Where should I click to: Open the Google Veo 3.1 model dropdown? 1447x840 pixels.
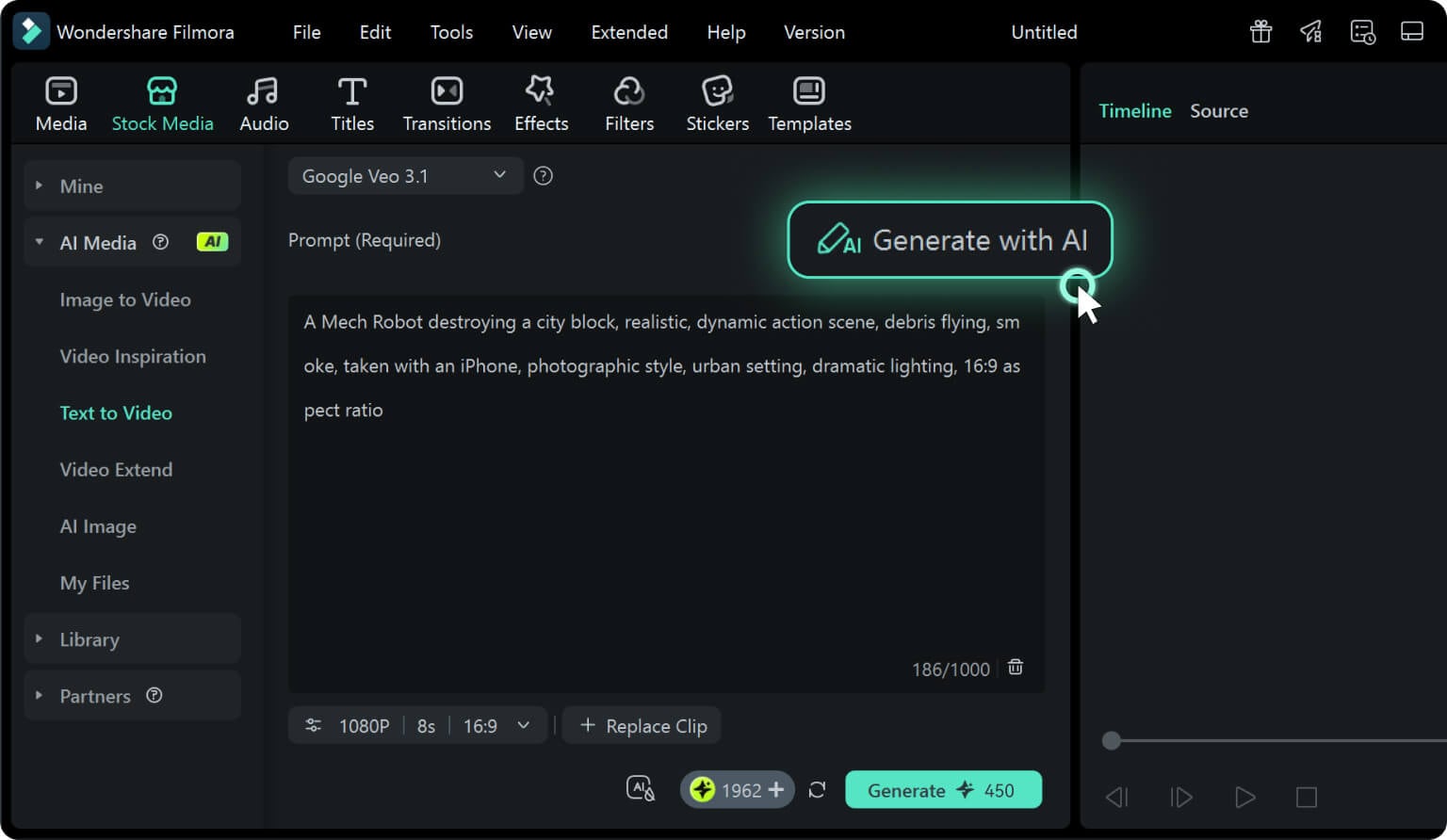point(405,175)
